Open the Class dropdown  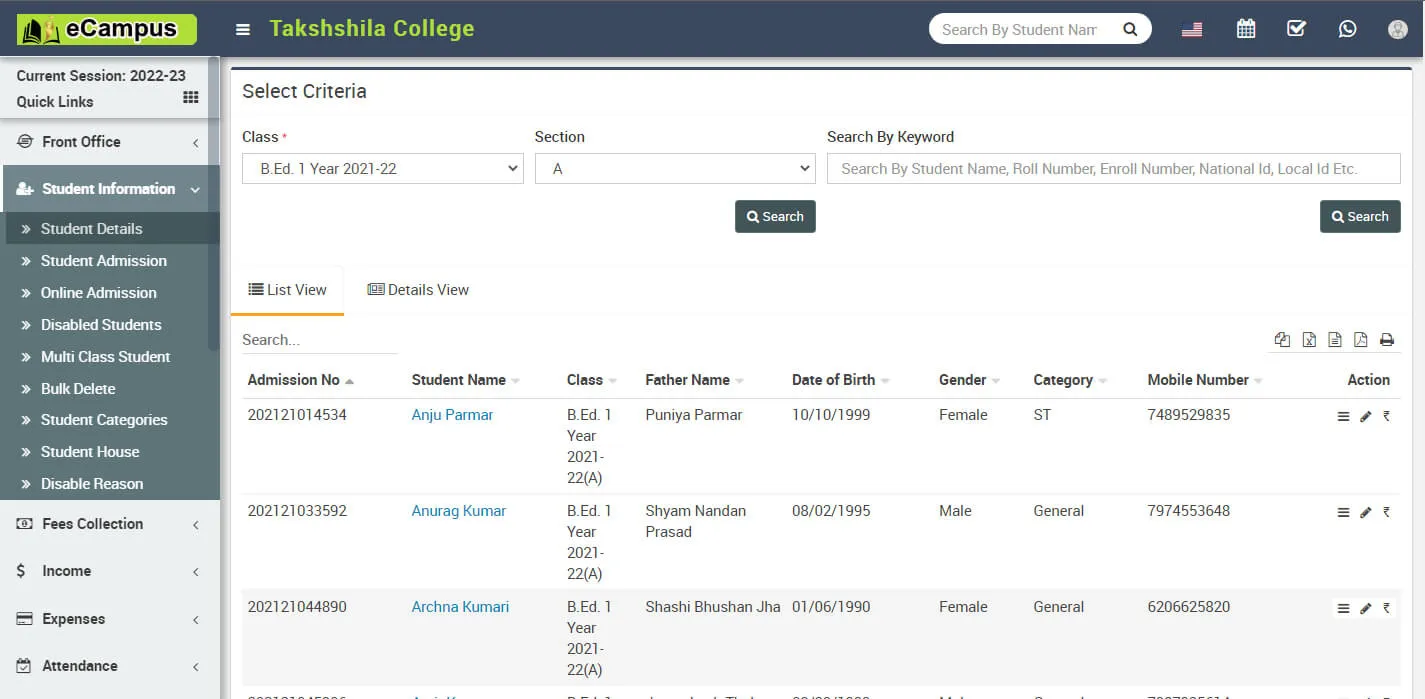[x=383, y=168]
